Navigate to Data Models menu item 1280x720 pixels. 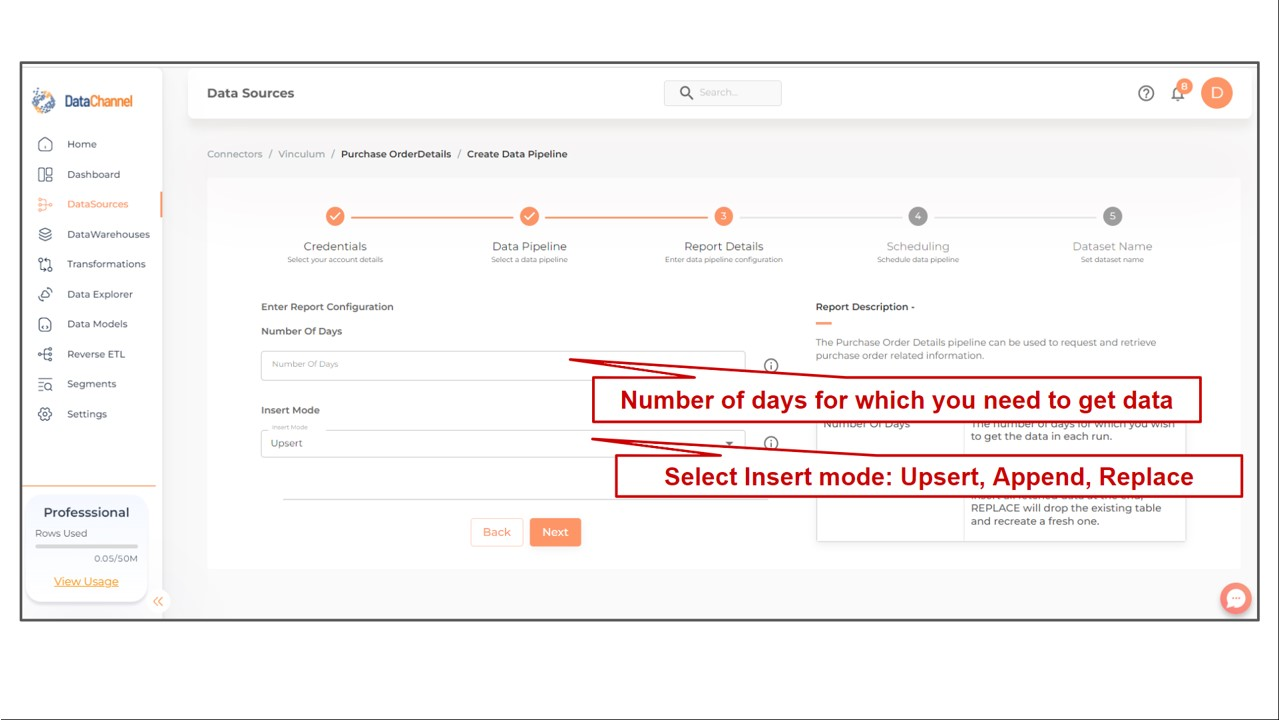point(97,324)
